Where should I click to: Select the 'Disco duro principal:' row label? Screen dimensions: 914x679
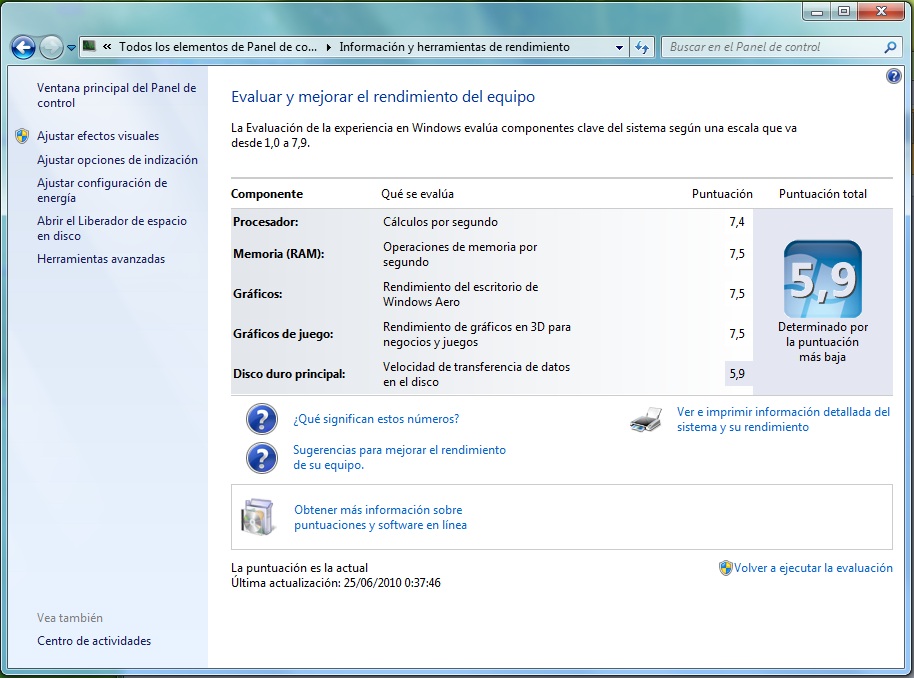(x=289, y=374)
